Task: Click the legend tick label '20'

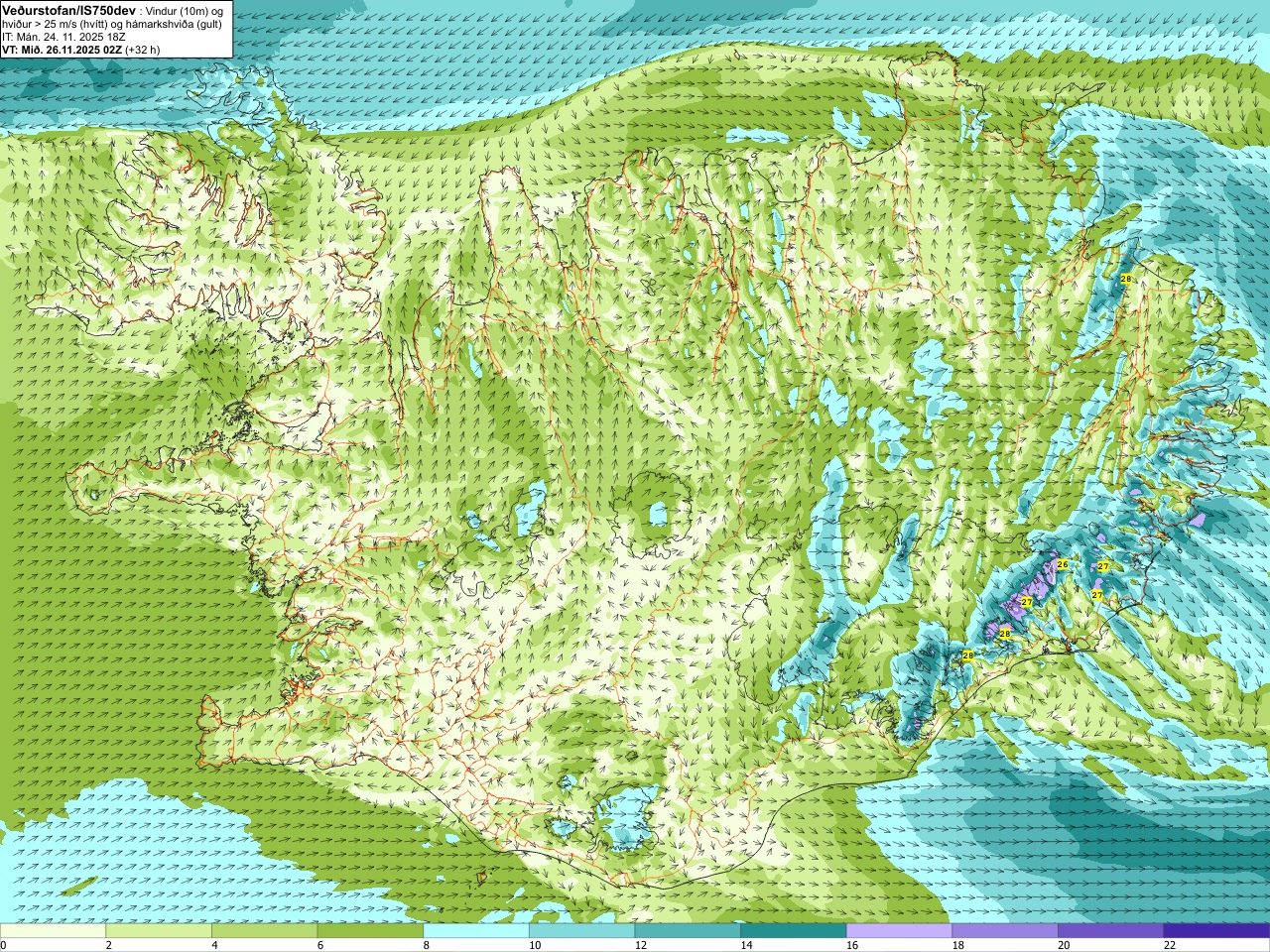Action: tap(1065, 945)
